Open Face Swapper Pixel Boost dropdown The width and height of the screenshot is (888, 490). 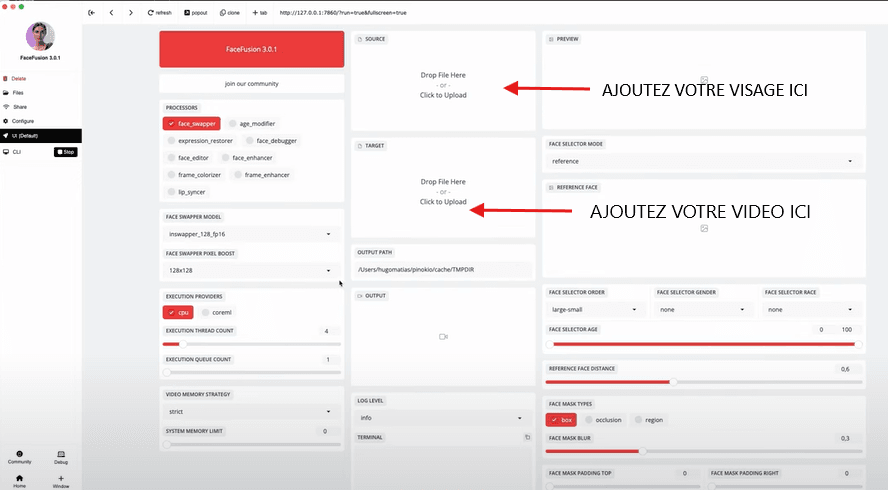point(250,270)
